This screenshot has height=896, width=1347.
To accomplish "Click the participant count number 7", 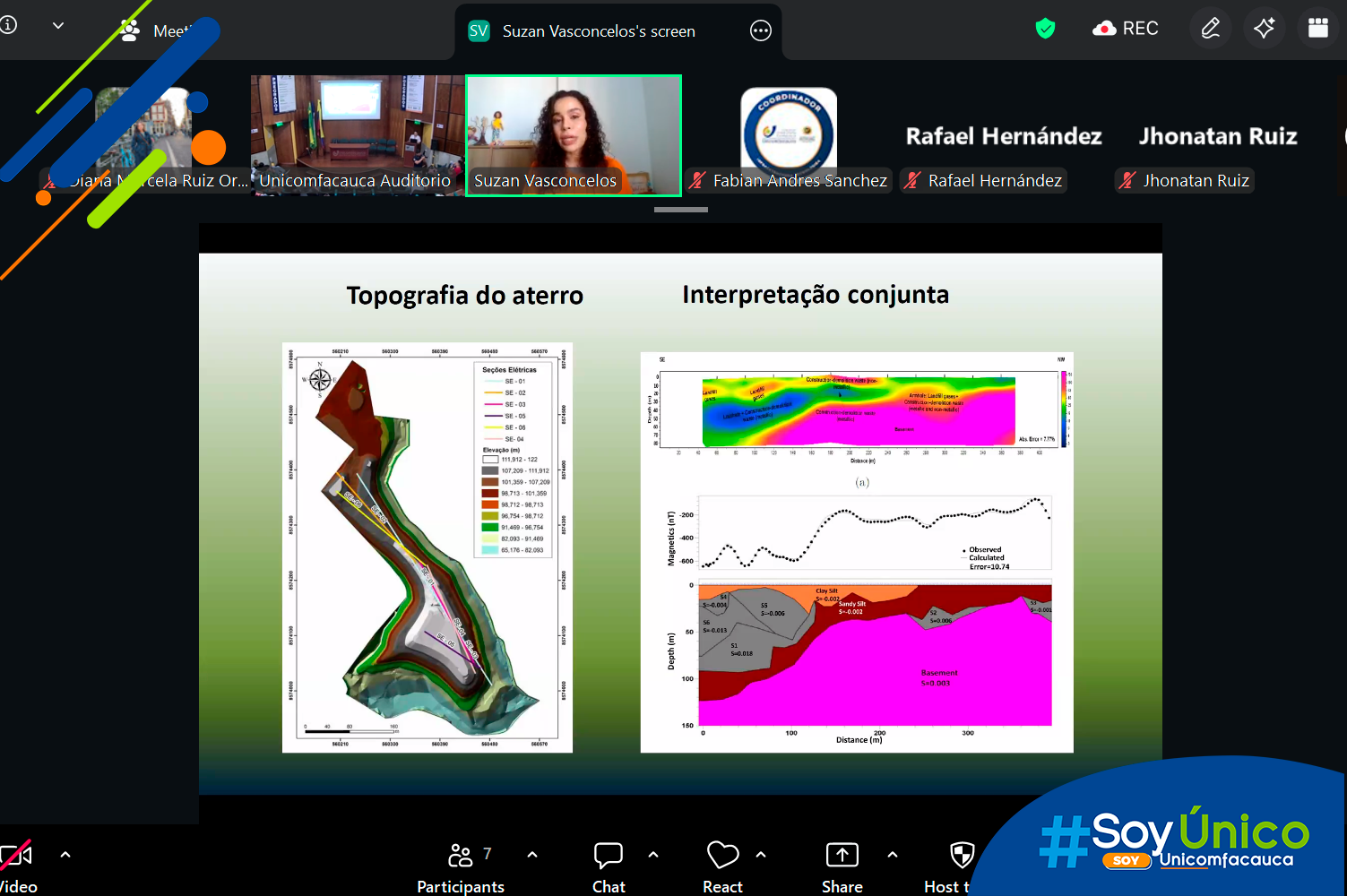I will point(488,854).
